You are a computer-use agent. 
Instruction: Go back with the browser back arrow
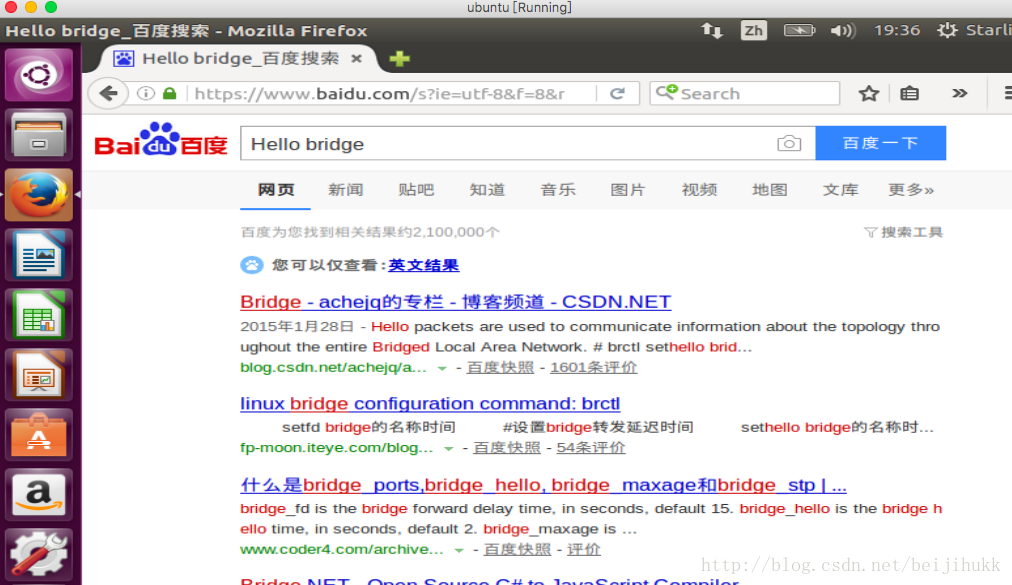click(x=108, y=94)
